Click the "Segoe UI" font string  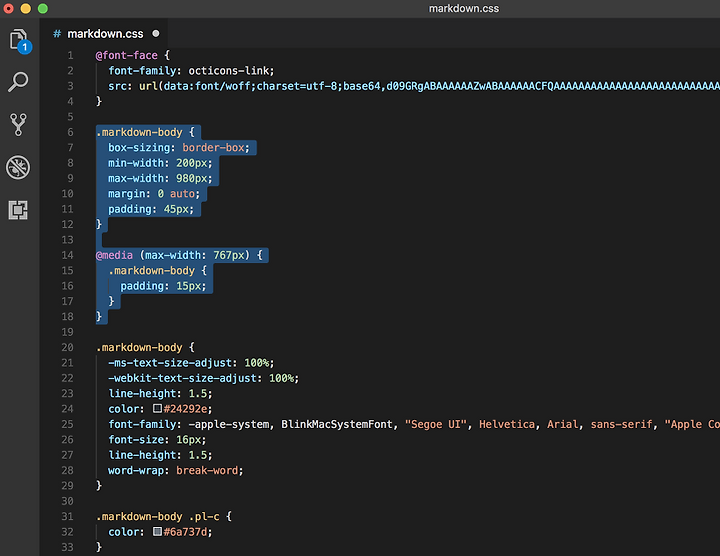point(436,424)
